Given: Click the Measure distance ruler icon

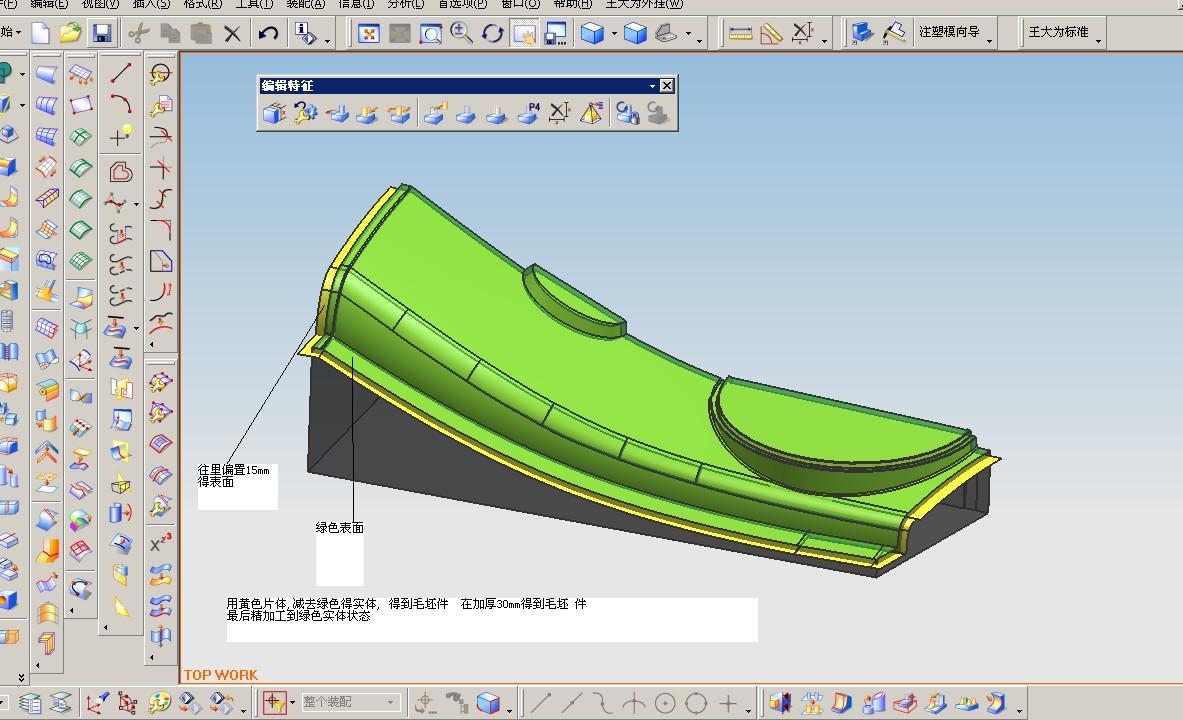Looking at the screenshot, I should tap(740, 34).
